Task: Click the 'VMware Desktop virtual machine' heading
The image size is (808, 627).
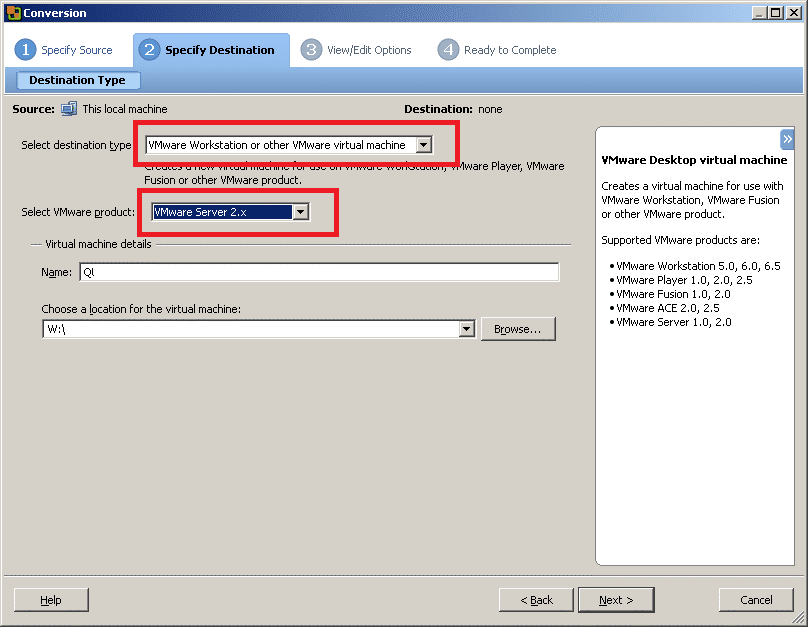Action: (x=694, y=160)
